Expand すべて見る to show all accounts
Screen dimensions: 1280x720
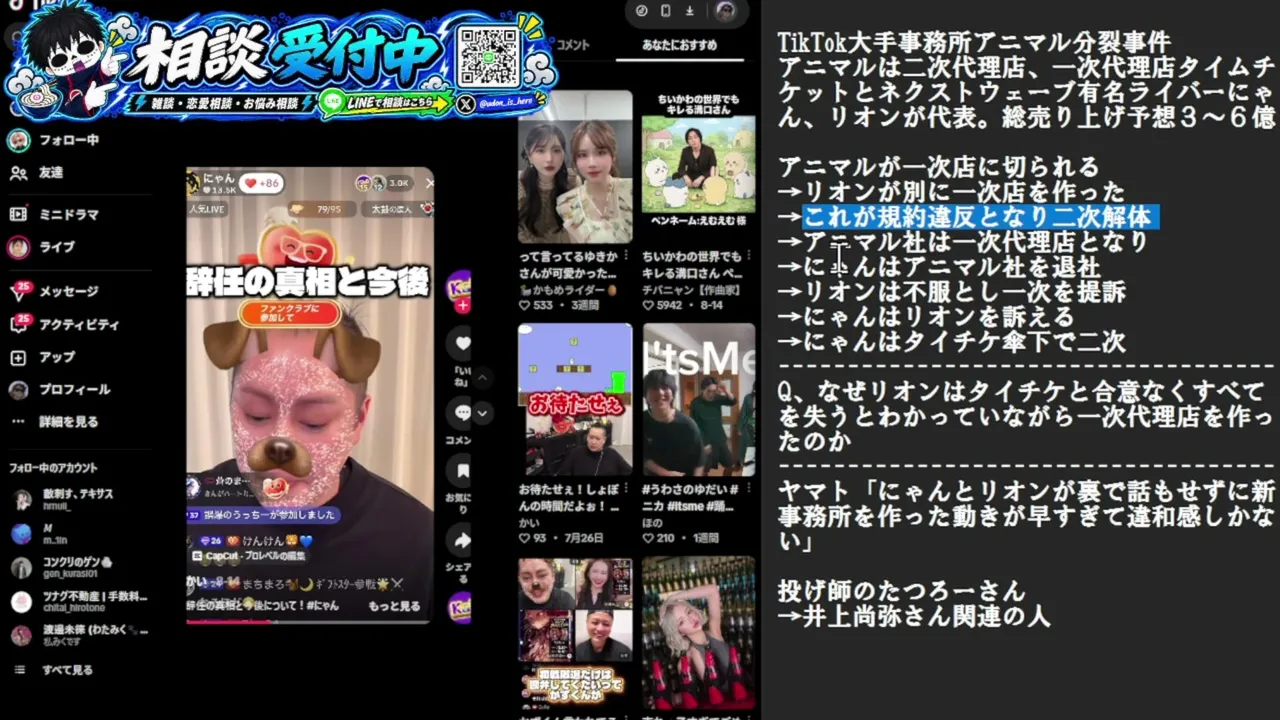[x=53, y=670]
